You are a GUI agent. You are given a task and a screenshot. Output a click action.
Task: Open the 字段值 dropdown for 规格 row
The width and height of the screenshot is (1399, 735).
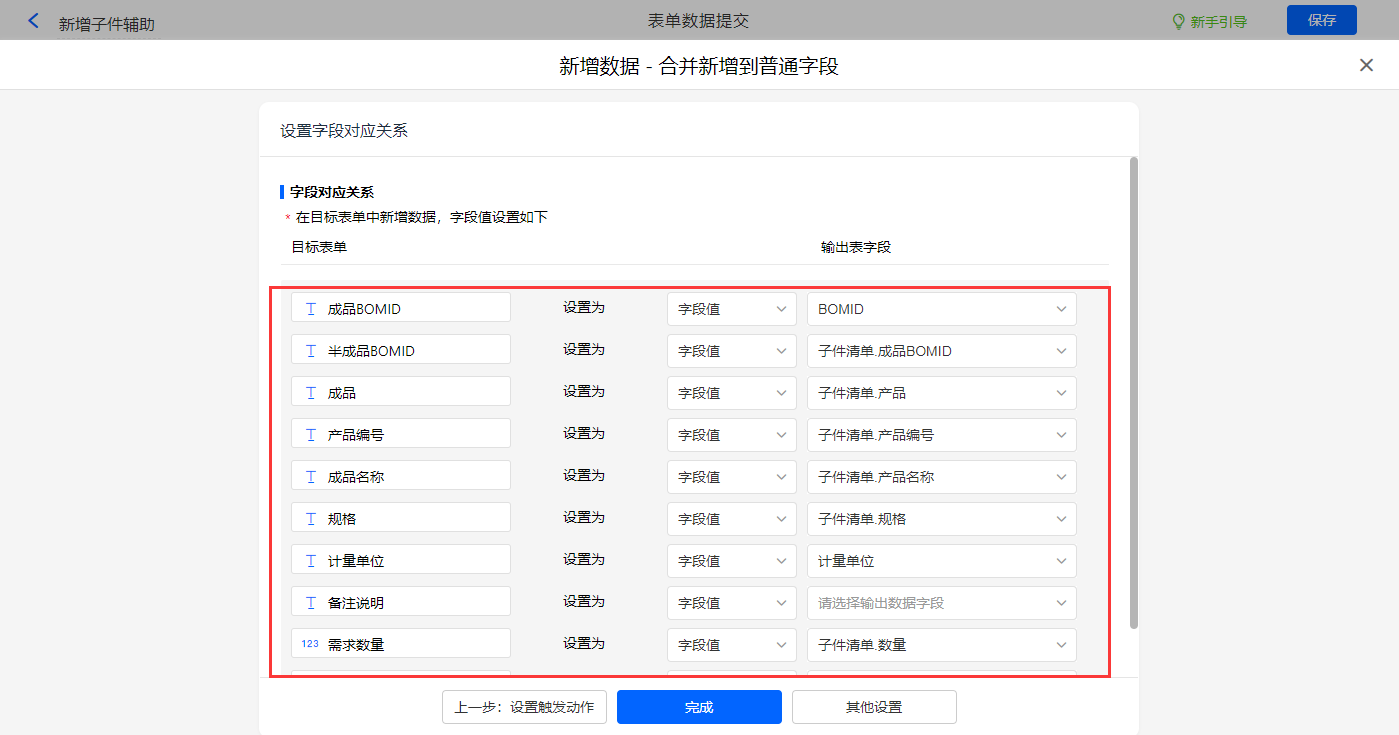(x=731, y=519)
